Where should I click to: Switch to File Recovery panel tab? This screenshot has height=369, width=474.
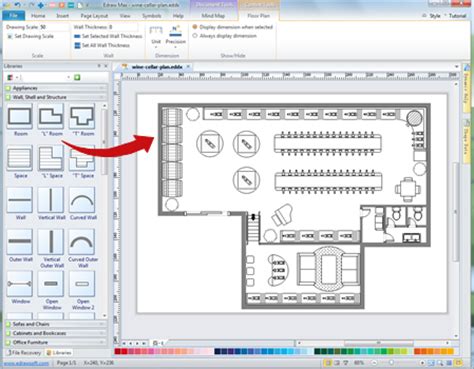pos(24,352)
